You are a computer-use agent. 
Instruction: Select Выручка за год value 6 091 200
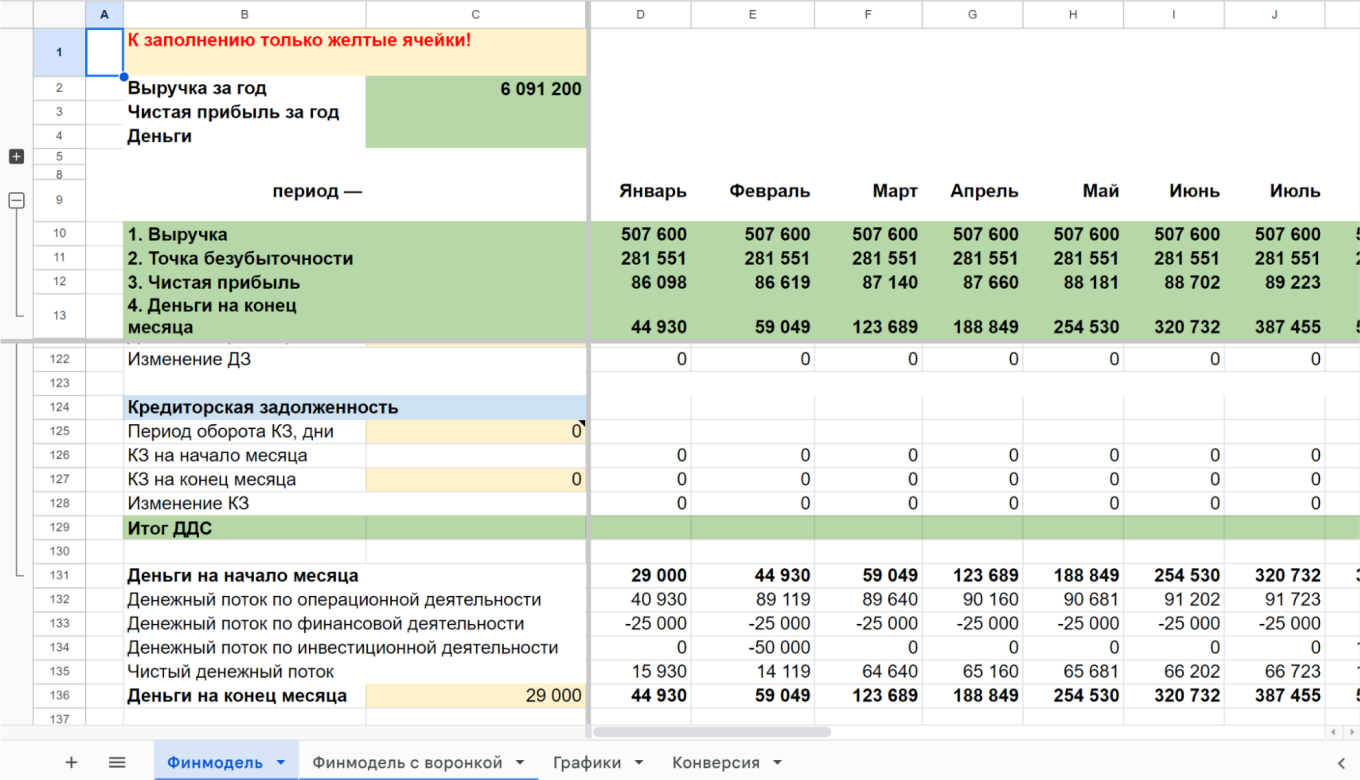coord(475,89)
